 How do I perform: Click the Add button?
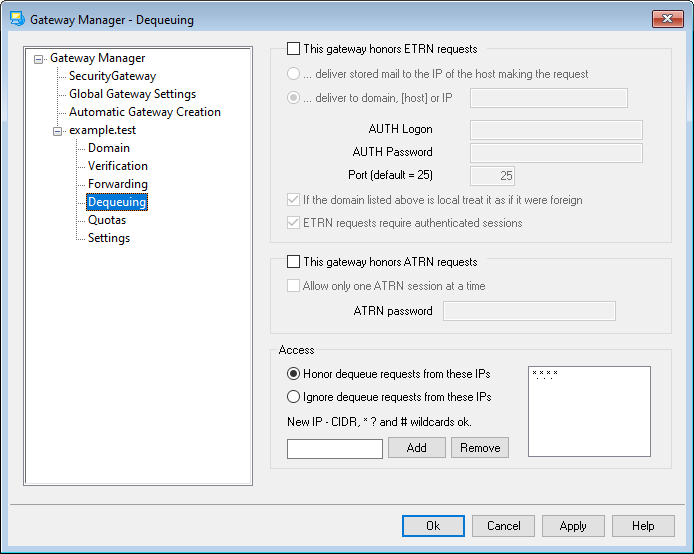pyautogui.click(x=416, y=448)
